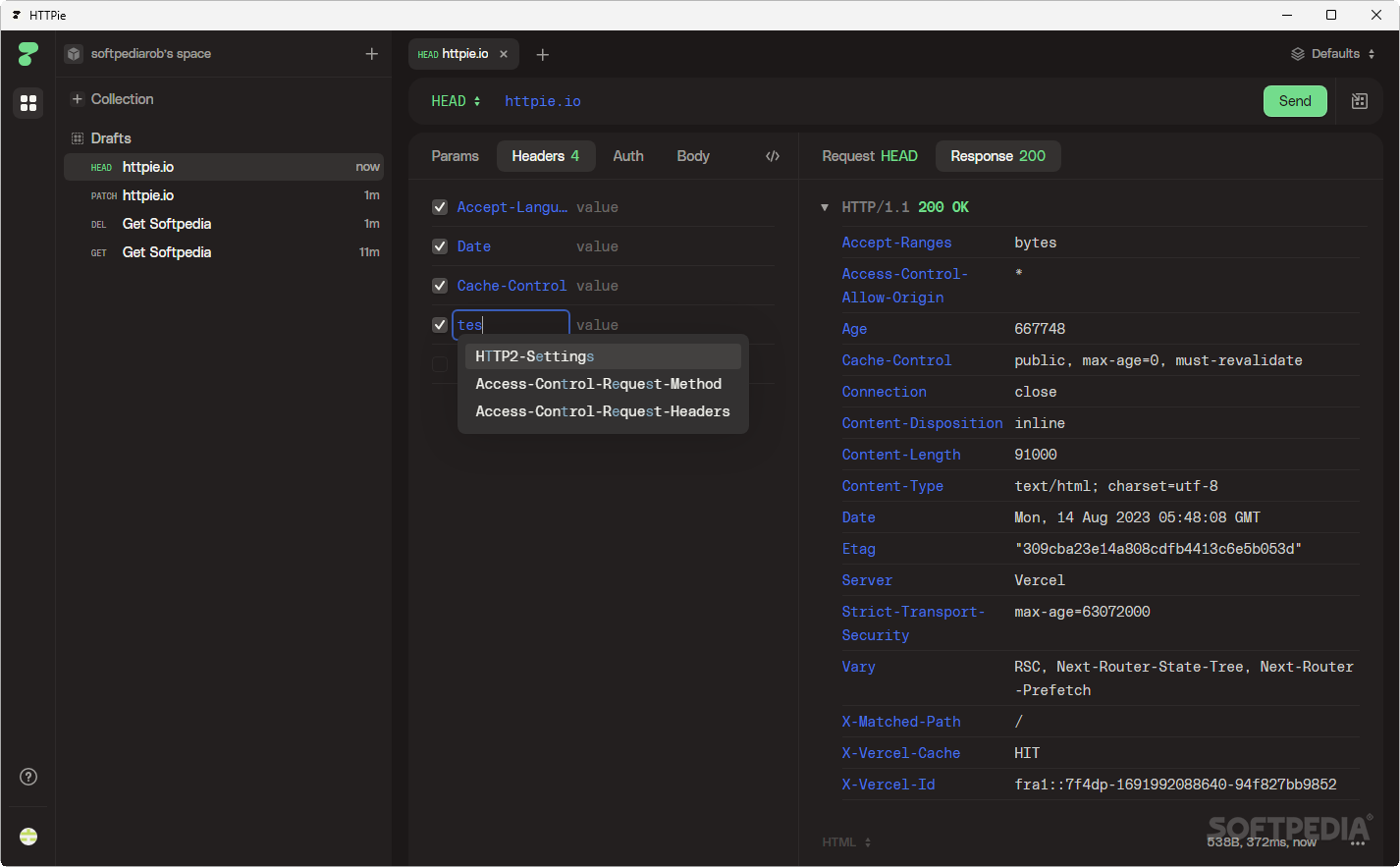
Task: Click the Age value 667748
Action: click(x=1040, y=329)
